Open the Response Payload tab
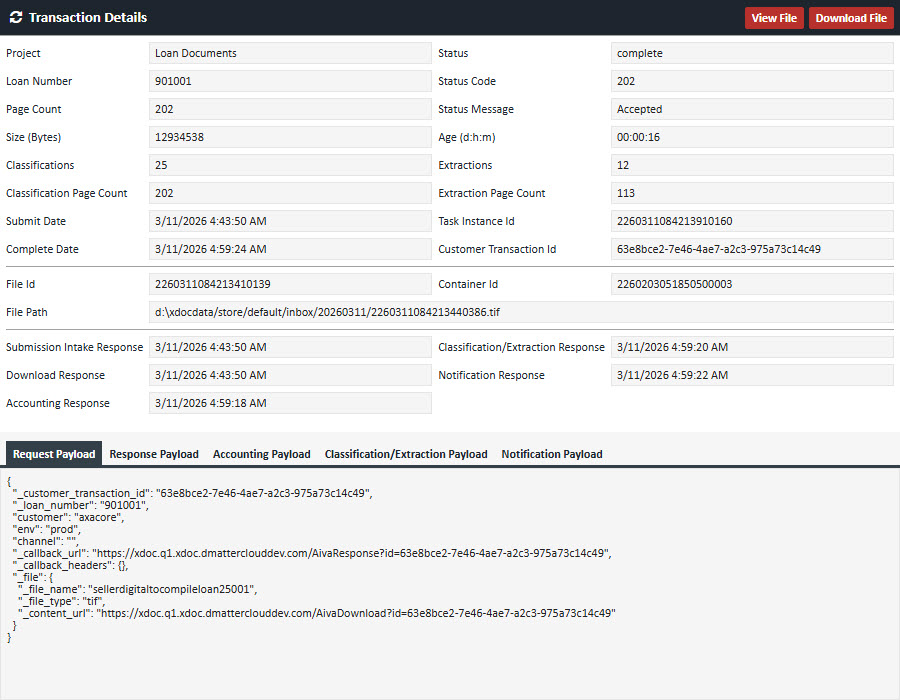Image resolution: width=900 pixels, height=700 pixels. pyautogui.click(x=154, y=454)
